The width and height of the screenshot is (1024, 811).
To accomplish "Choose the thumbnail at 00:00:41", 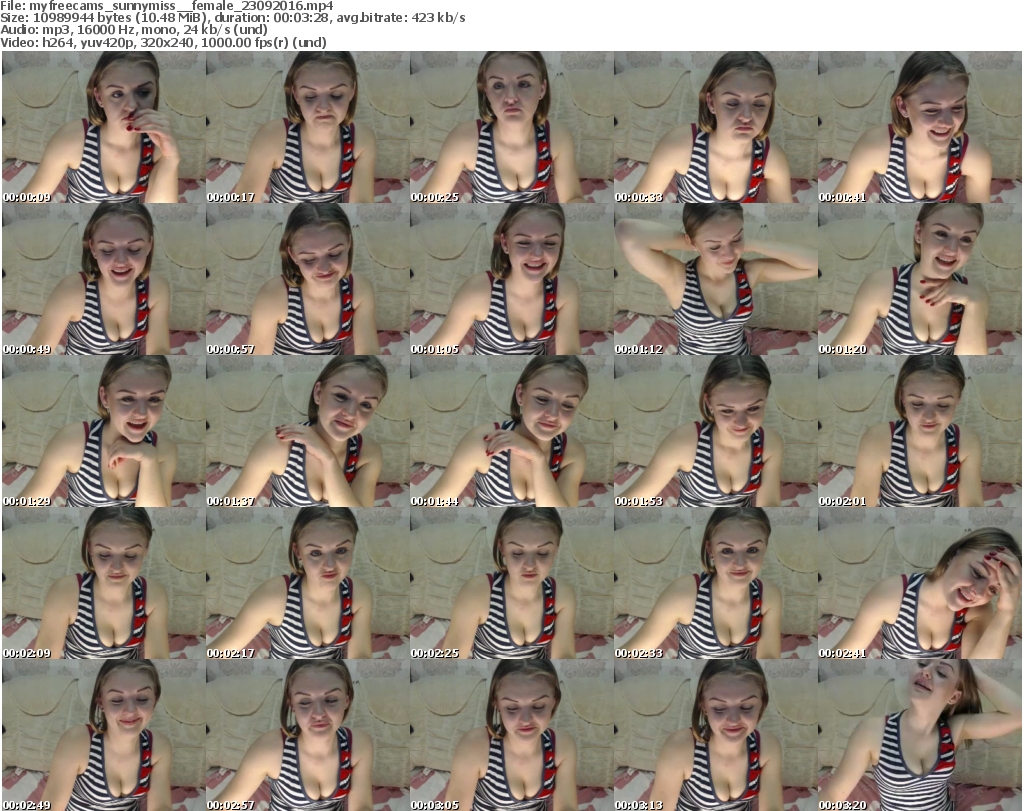I will pos(920,127).
